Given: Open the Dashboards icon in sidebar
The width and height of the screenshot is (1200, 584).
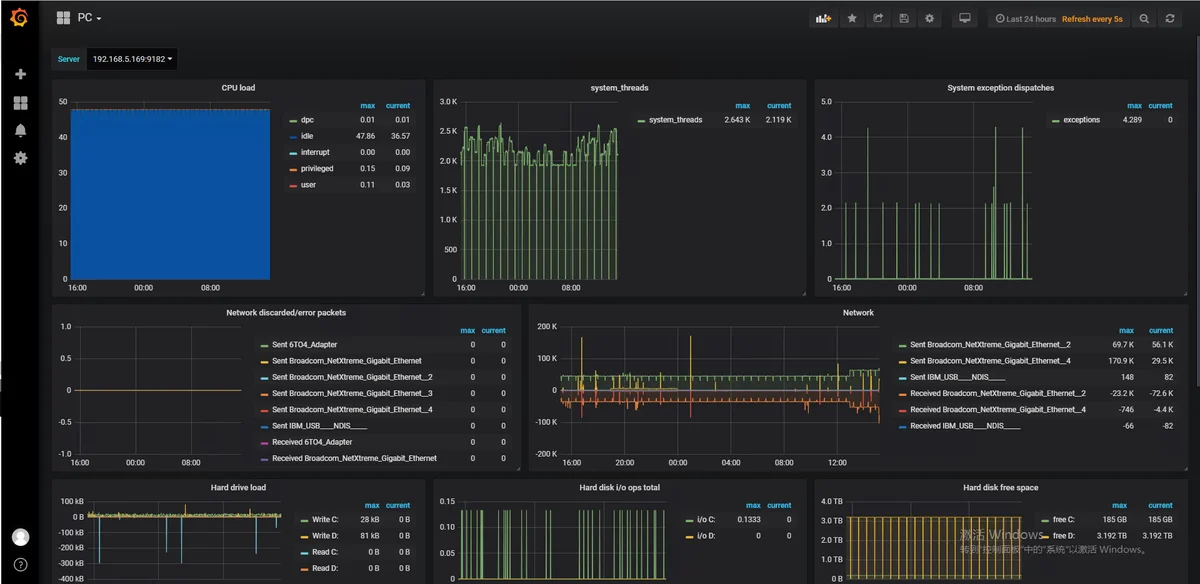Looking at the screenshot, I should [20, 103].
